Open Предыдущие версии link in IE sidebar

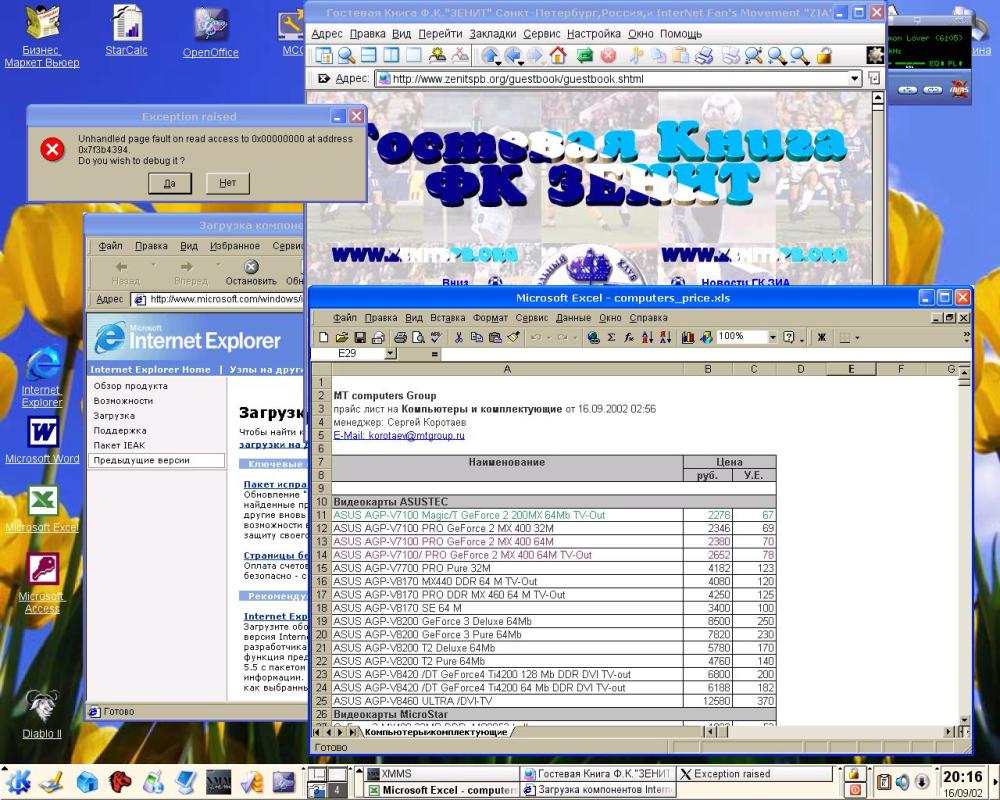click(142, 460)
